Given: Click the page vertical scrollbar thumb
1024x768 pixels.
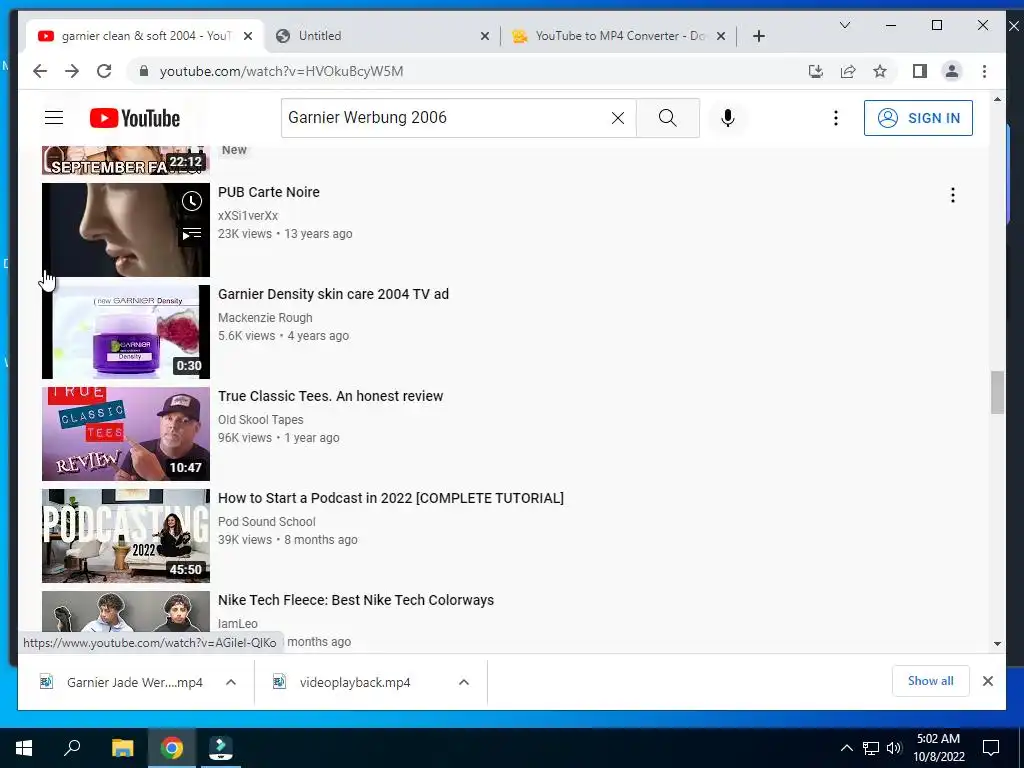Looking at the screenshot, I should tap(997, 392).
